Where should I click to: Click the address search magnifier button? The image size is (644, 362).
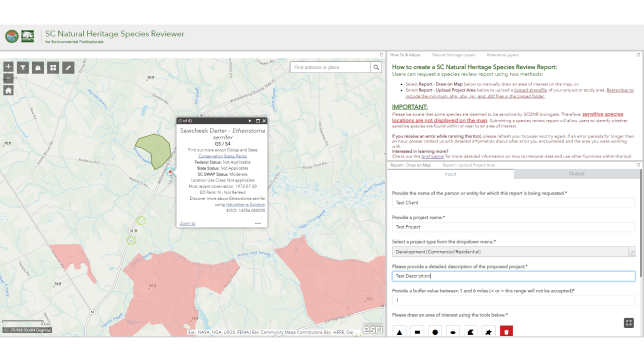click(x=376, y=67)
